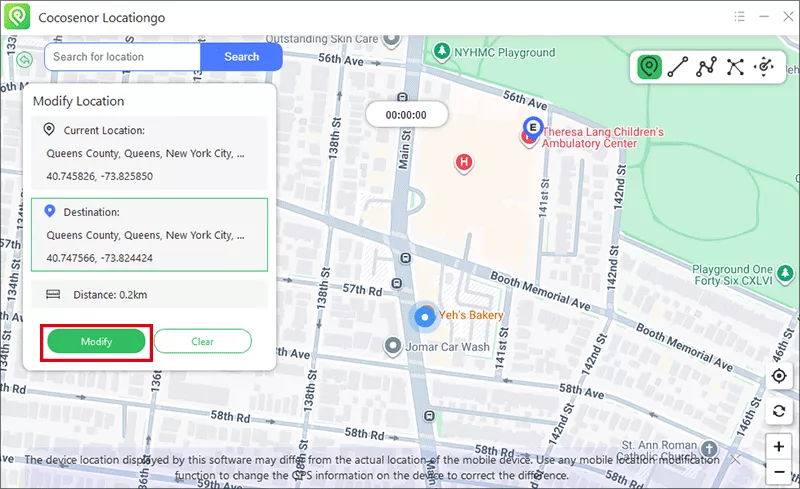Click the Search for location field
Viewport: 800px width, 489px height.
[122, 57]
